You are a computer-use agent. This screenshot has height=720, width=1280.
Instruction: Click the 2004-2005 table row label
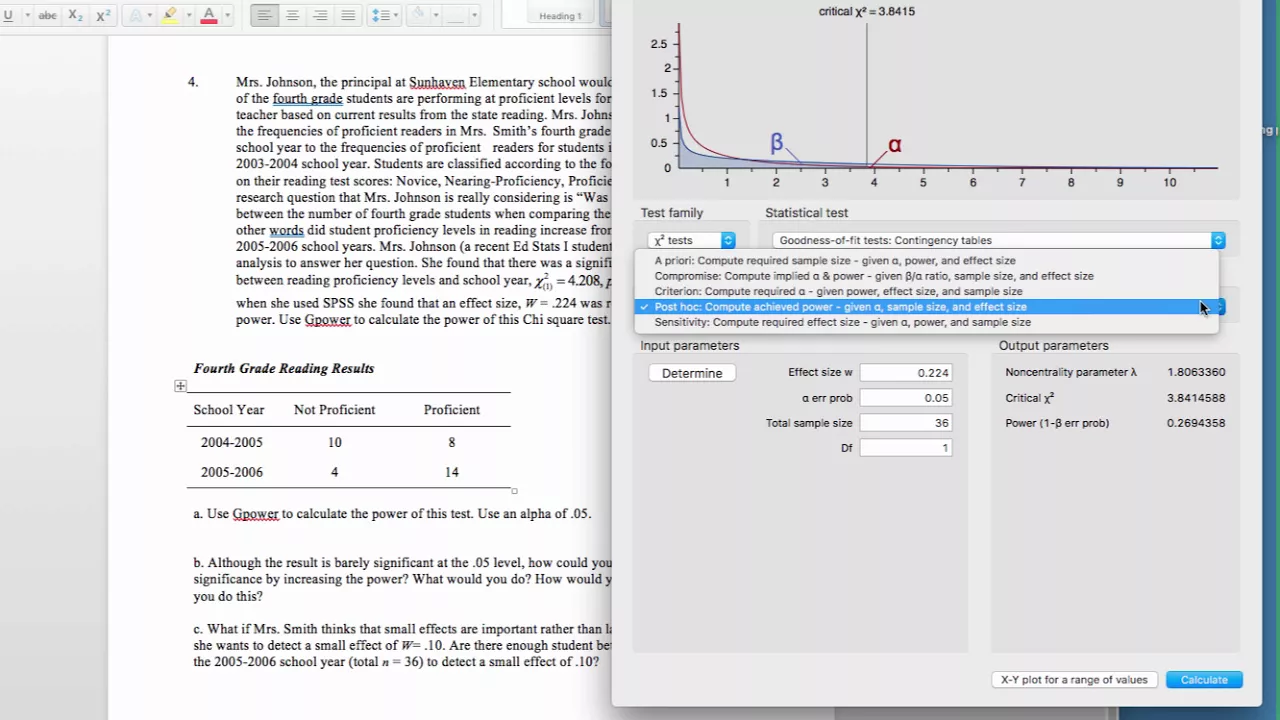pos(231,442)
